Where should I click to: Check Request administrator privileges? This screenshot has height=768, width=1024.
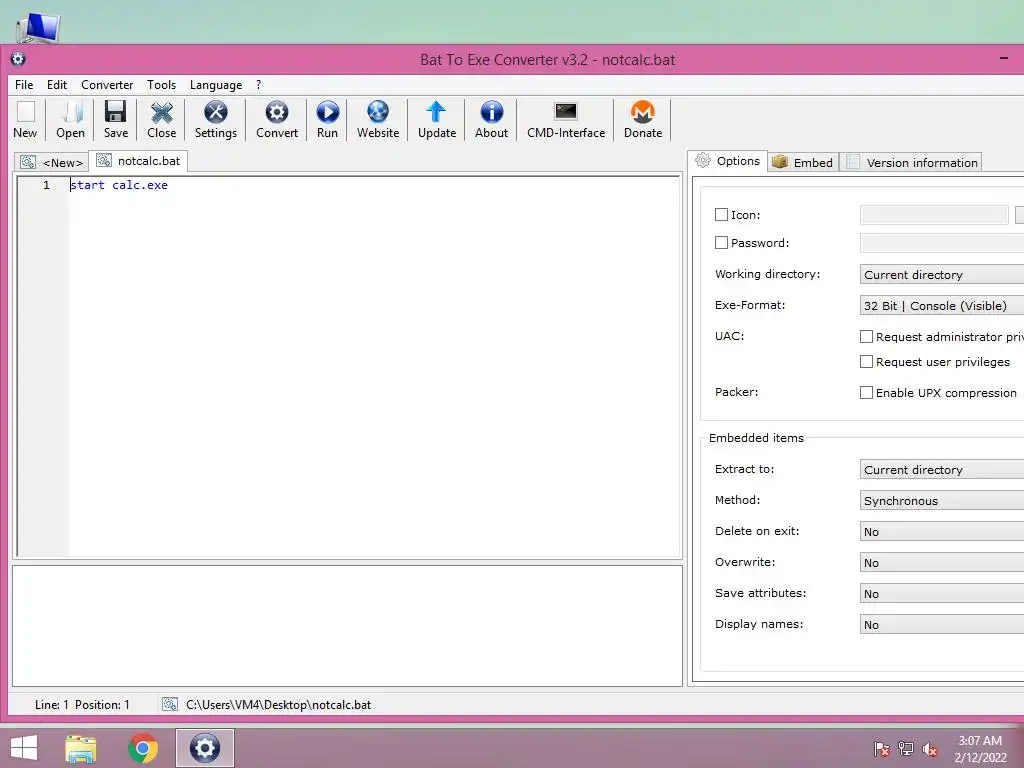pos(866,336)
